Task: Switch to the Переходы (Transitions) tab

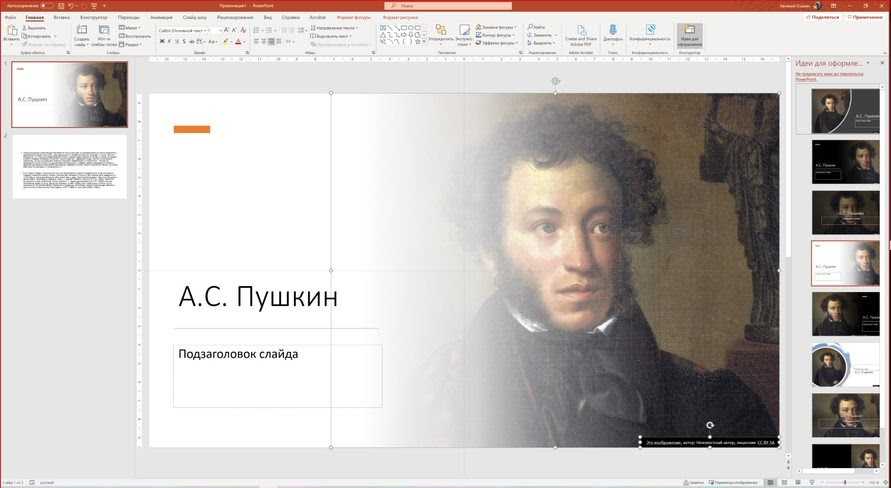Action: (x=128, y=17)
